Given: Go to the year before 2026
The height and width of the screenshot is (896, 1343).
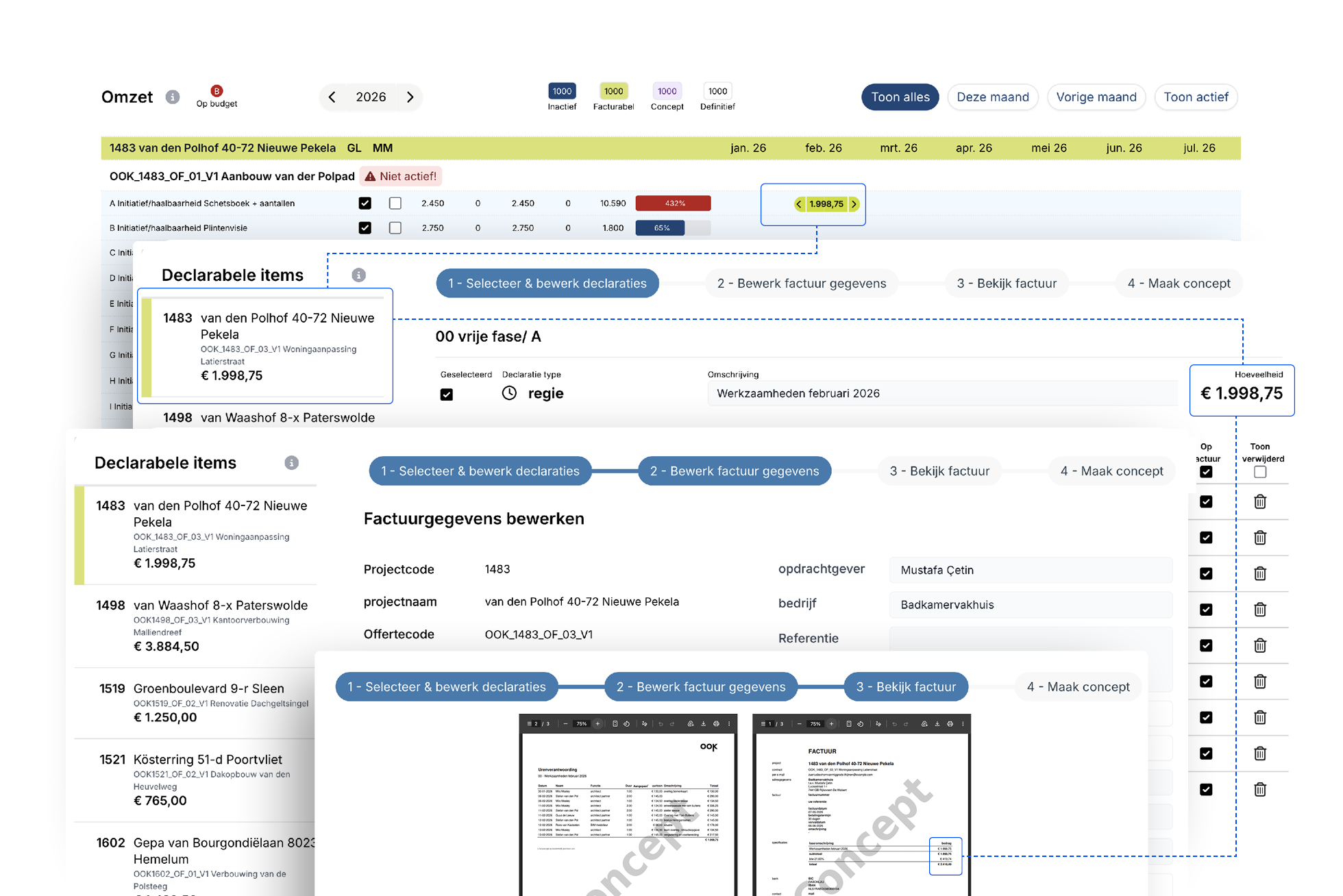Looking at the screenshot, I should [x=332, y=97].
